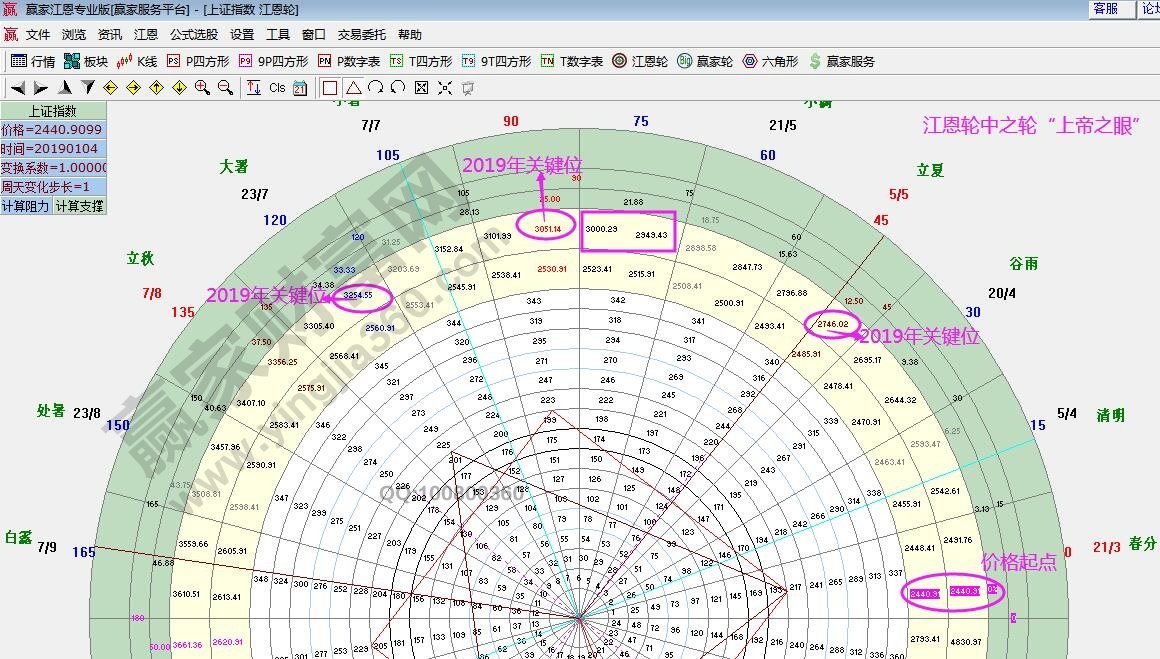Click the 计算支撑 support button
Screen dimensions: 1160x659
point(80,206)
